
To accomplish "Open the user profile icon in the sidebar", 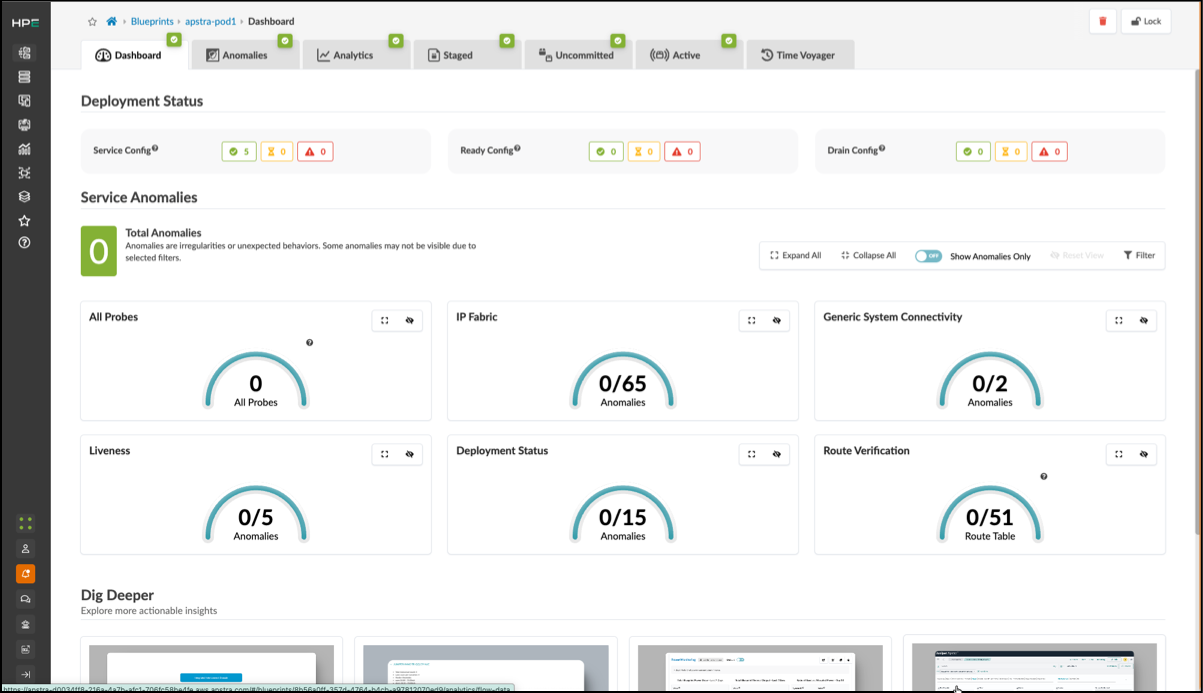I will click(25, 549).
